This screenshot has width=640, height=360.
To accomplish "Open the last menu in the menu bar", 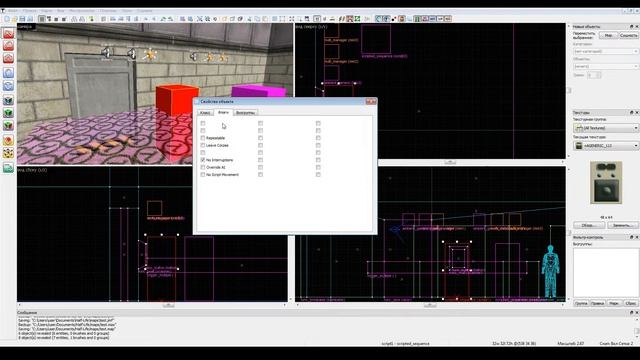I will pyautogui.click(x=144, y=11).
